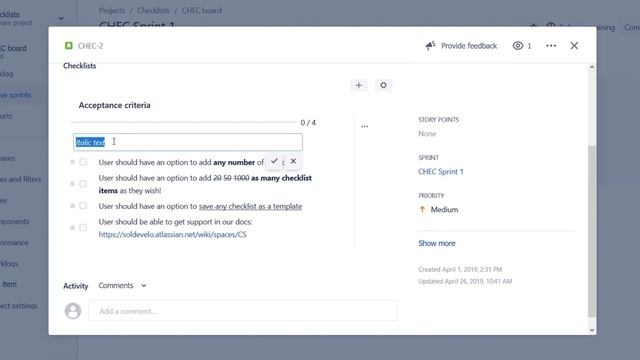The width and height of the screenshot is (640, 360).
Task: Expand fields with Show more
Action: pyautogui.click(x=436, y=243)
